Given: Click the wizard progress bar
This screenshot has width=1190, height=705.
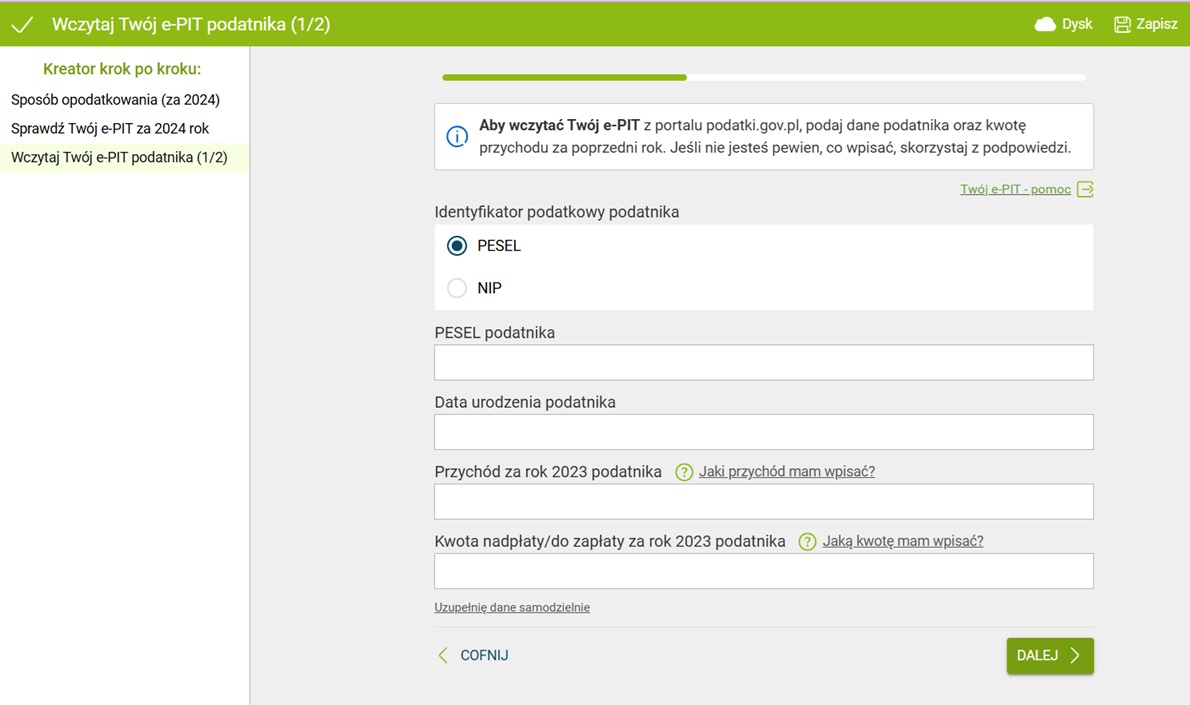Looking at the screenshot, I should (x=764, y=77).
